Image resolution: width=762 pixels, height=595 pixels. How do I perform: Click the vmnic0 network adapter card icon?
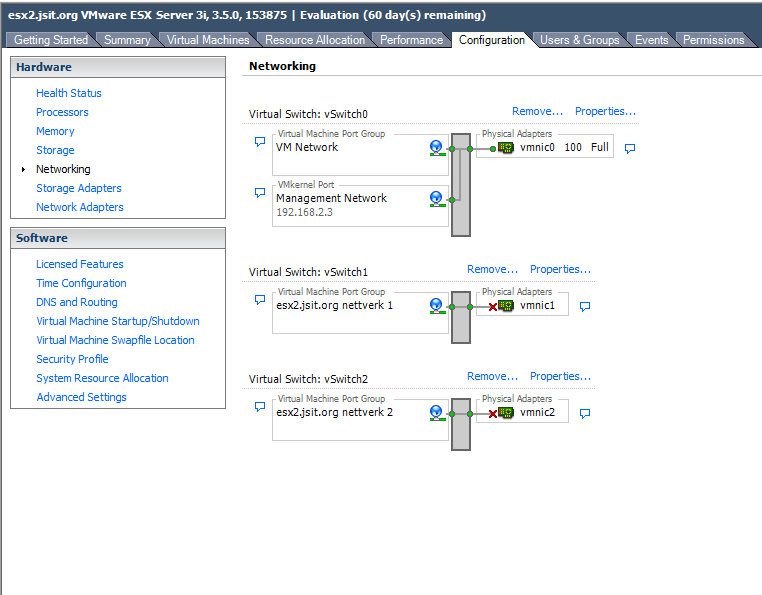coord(506,148)
